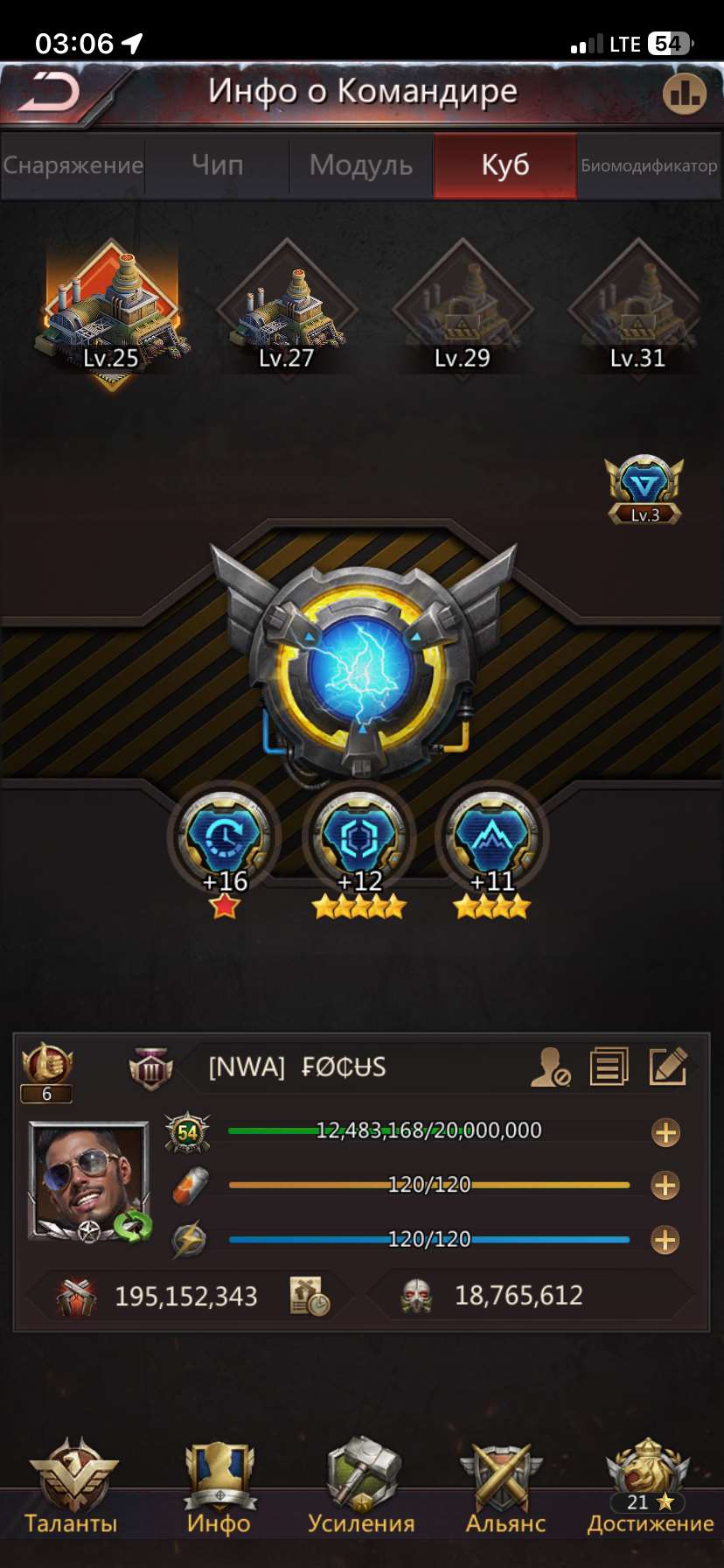Open the statistics chart icon
Viewport: 724px width, 1568px height.
(x=684, y=93)
